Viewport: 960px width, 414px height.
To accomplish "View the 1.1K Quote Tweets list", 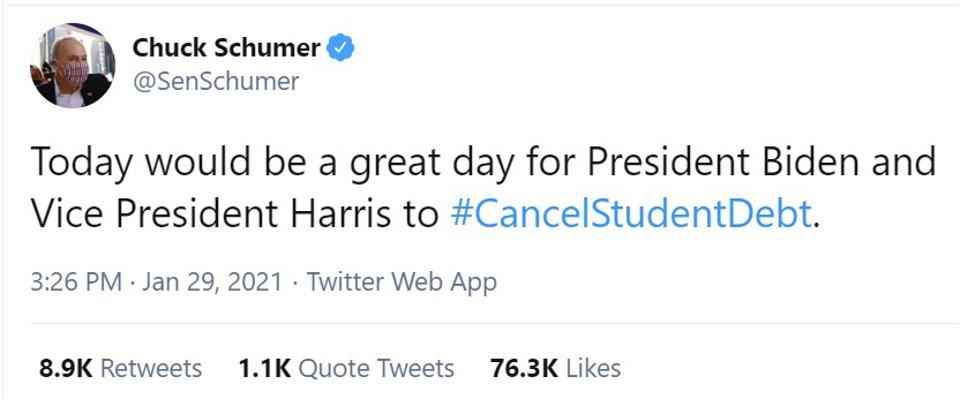I will pos(346,369).
